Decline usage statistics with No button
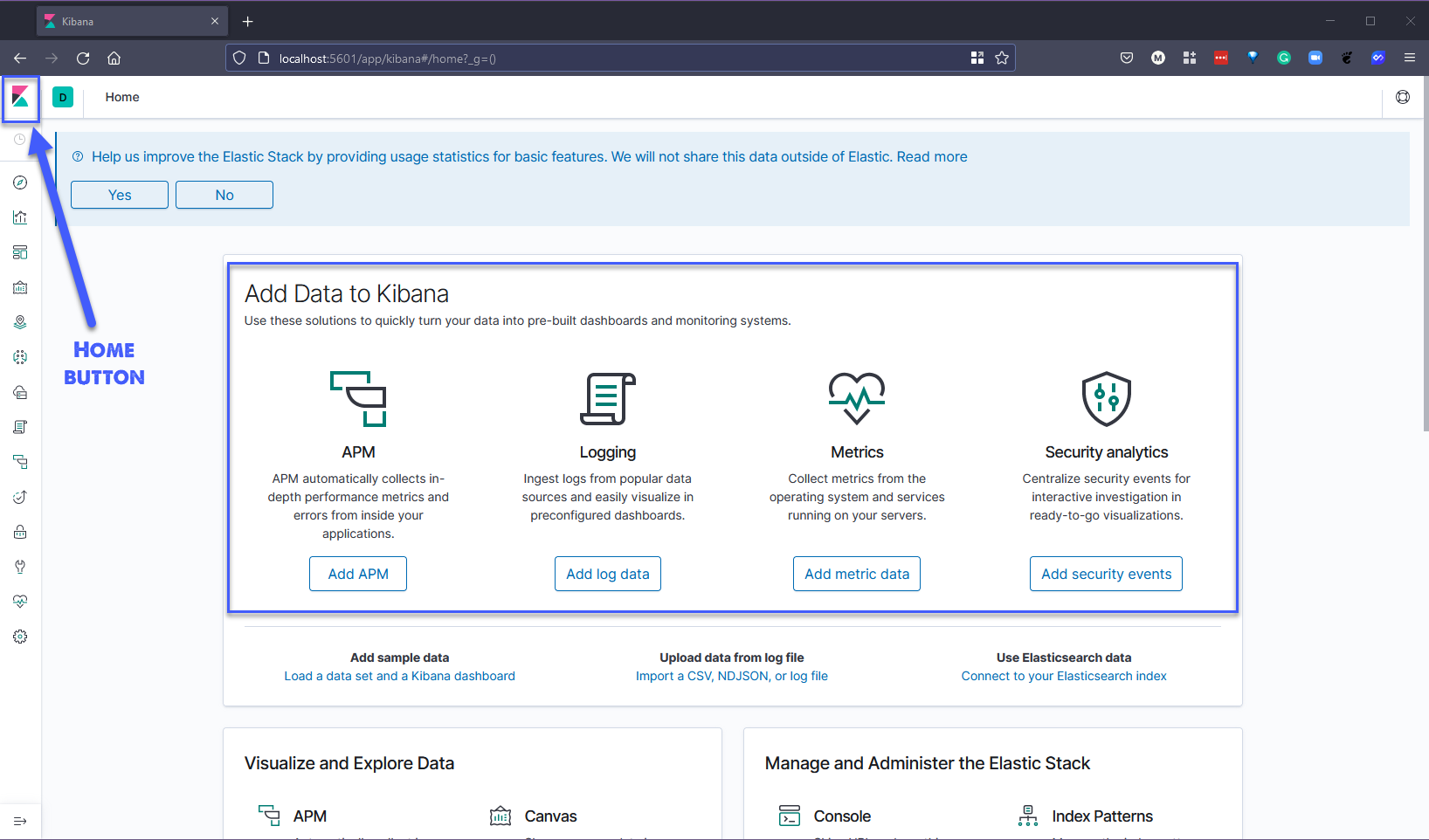This screenshot has width=1429, height=840. 224,195
